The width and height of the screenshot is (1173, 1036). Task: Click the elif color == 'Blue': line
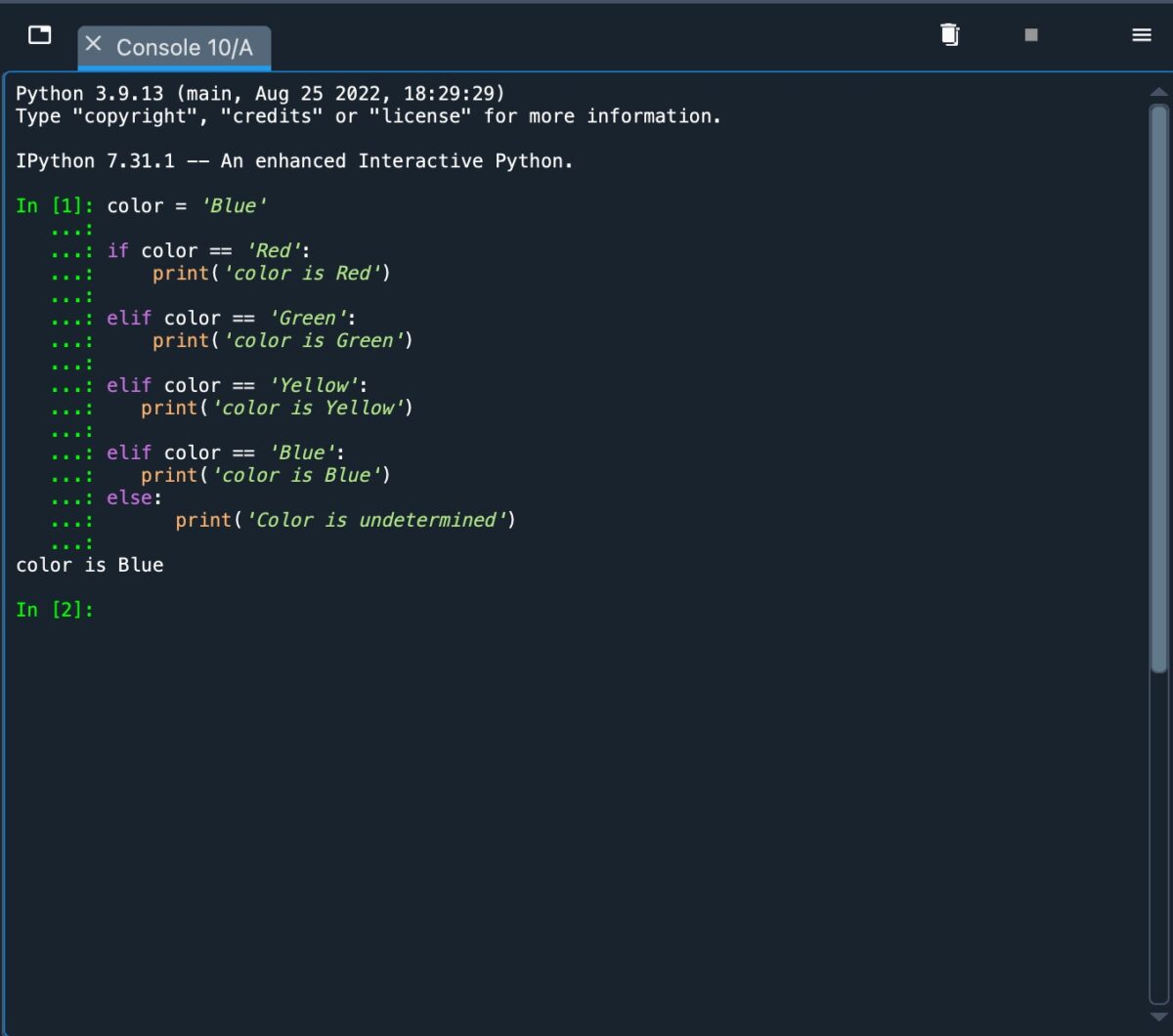click(x=226, y=453)
